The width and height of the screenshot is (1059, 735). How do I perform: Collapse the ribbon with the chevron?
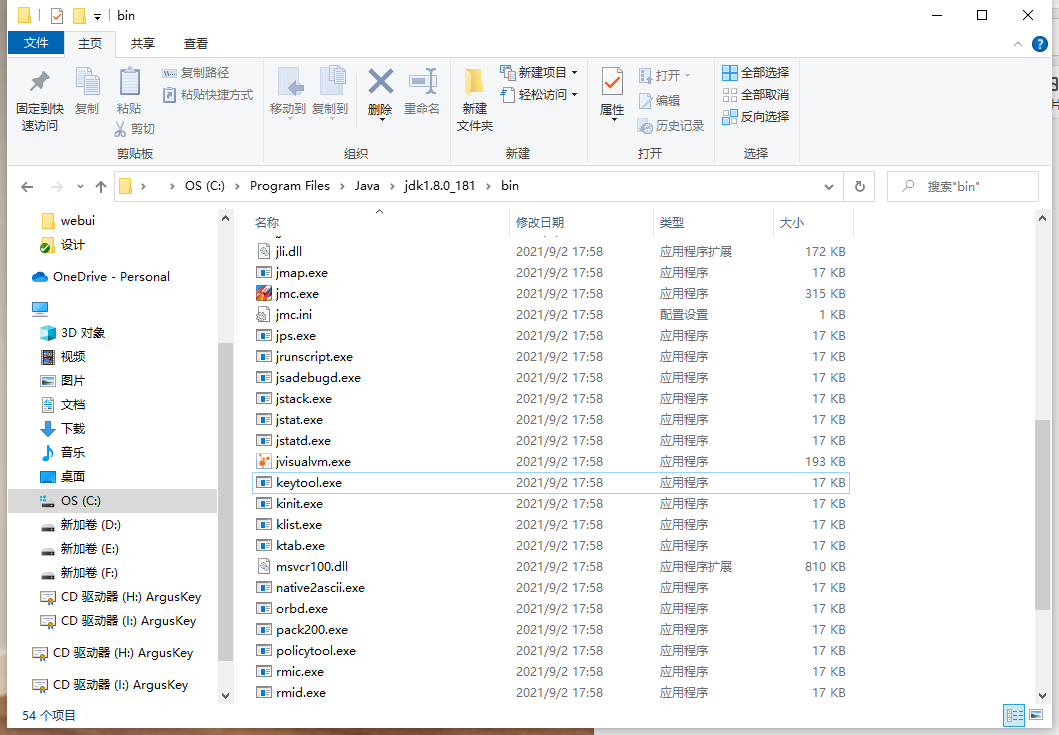point(1018,44)
